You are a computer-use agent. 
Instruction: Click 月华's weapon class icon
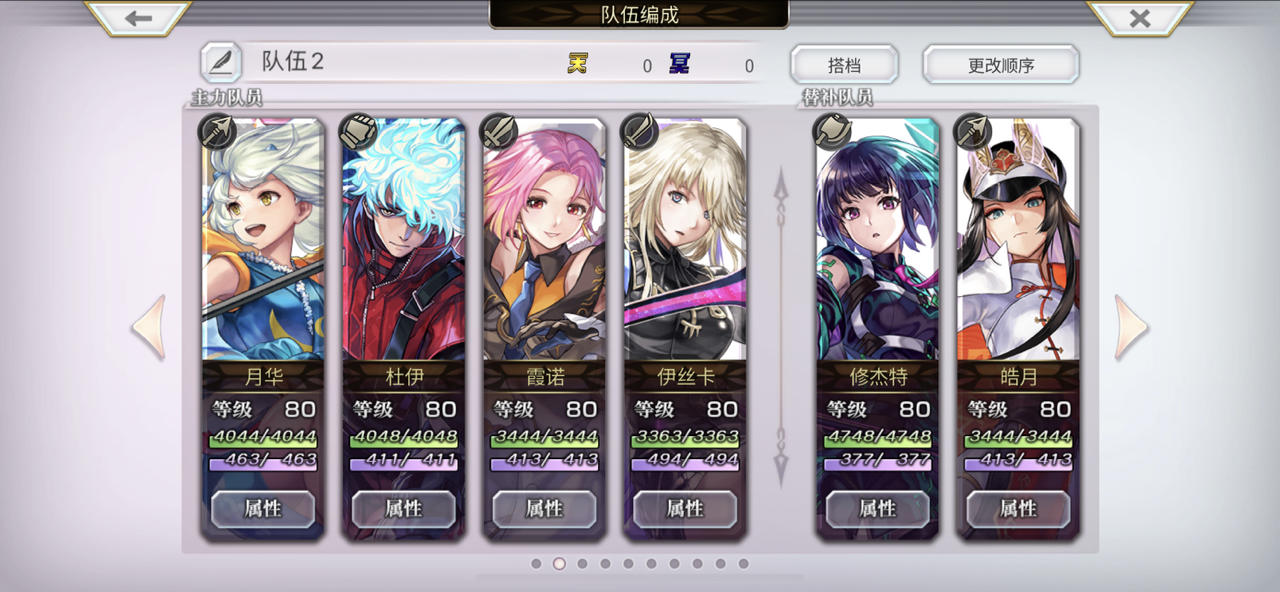tap(217, 131)
